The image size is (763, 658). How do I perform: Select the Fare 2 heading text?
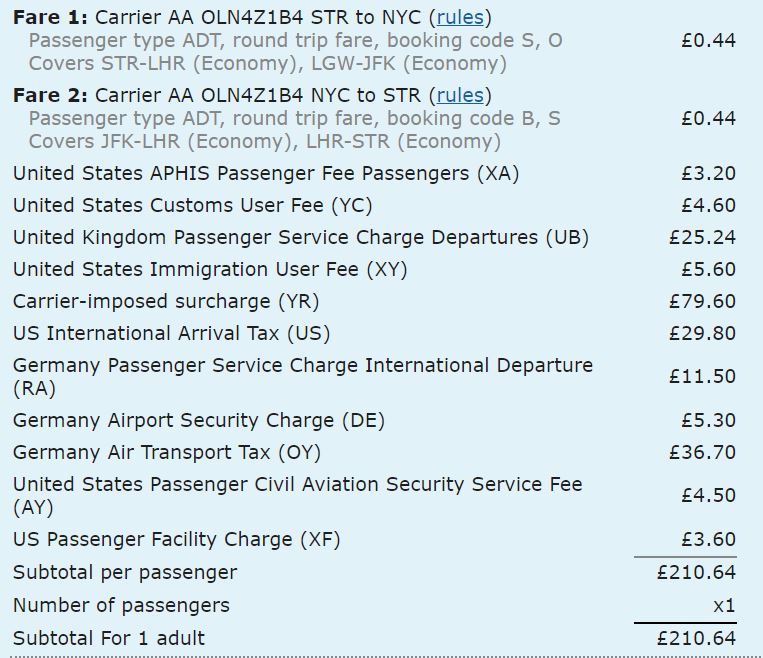[x=252, y=96]
